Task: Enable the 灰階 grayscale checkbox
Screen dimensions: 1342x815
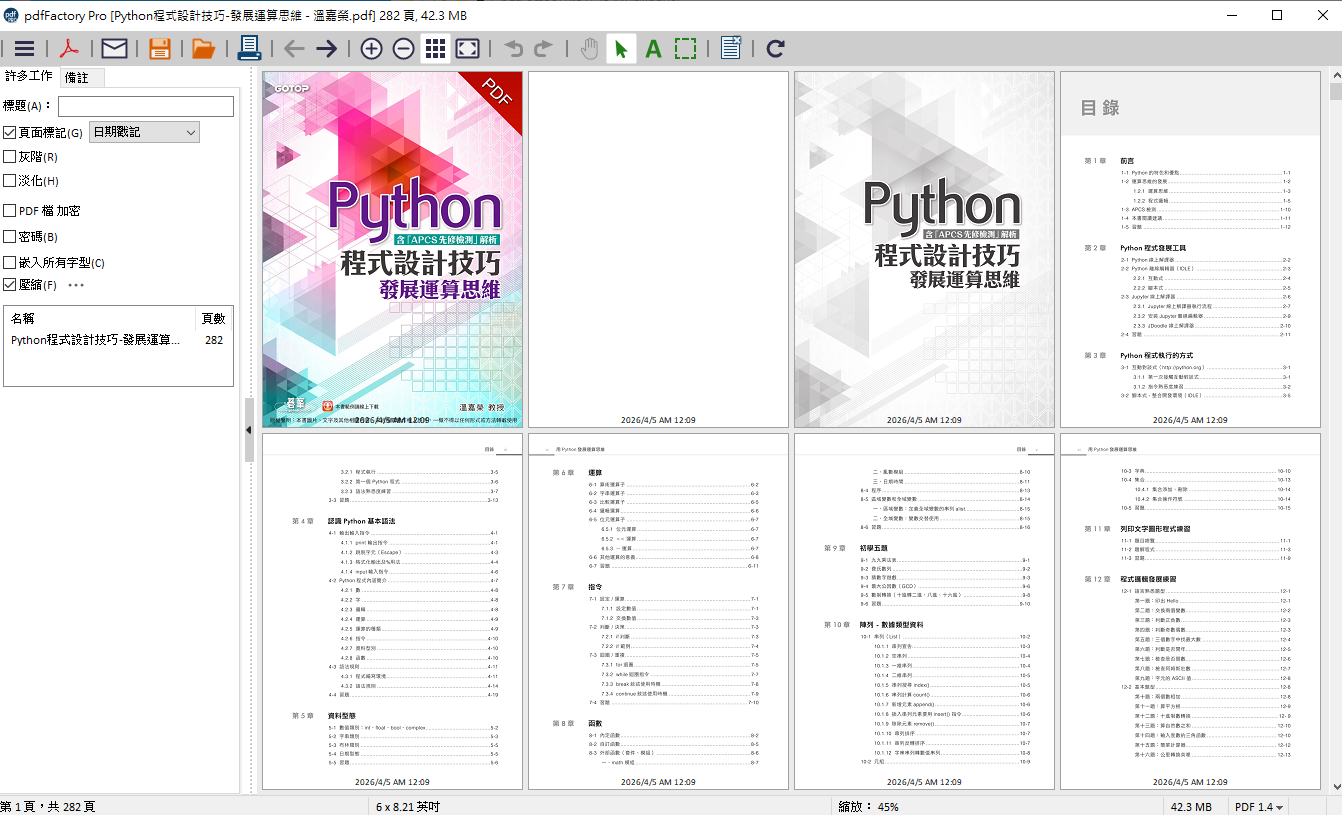Action: tap(10, 156)
